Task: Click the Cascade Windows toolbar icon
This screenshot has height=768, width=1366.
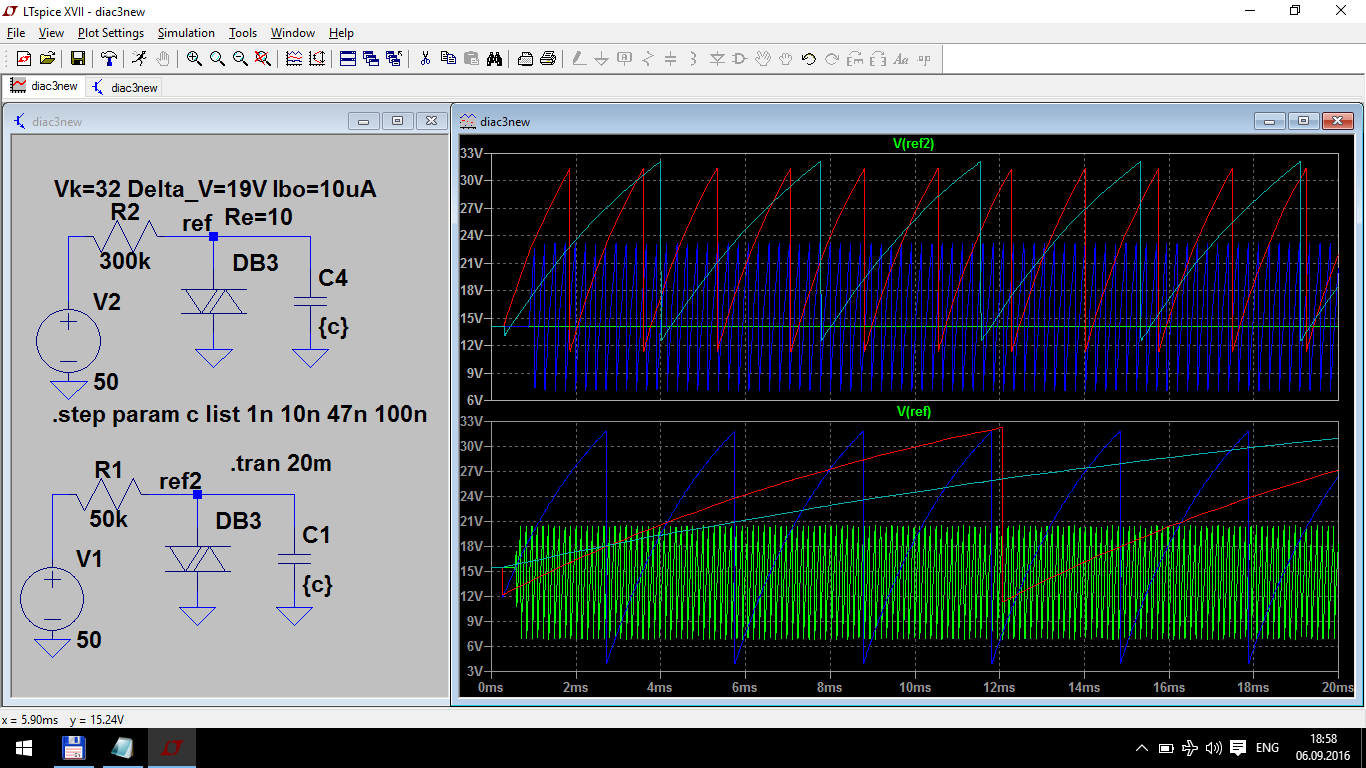Action: [x=371, y=59]
